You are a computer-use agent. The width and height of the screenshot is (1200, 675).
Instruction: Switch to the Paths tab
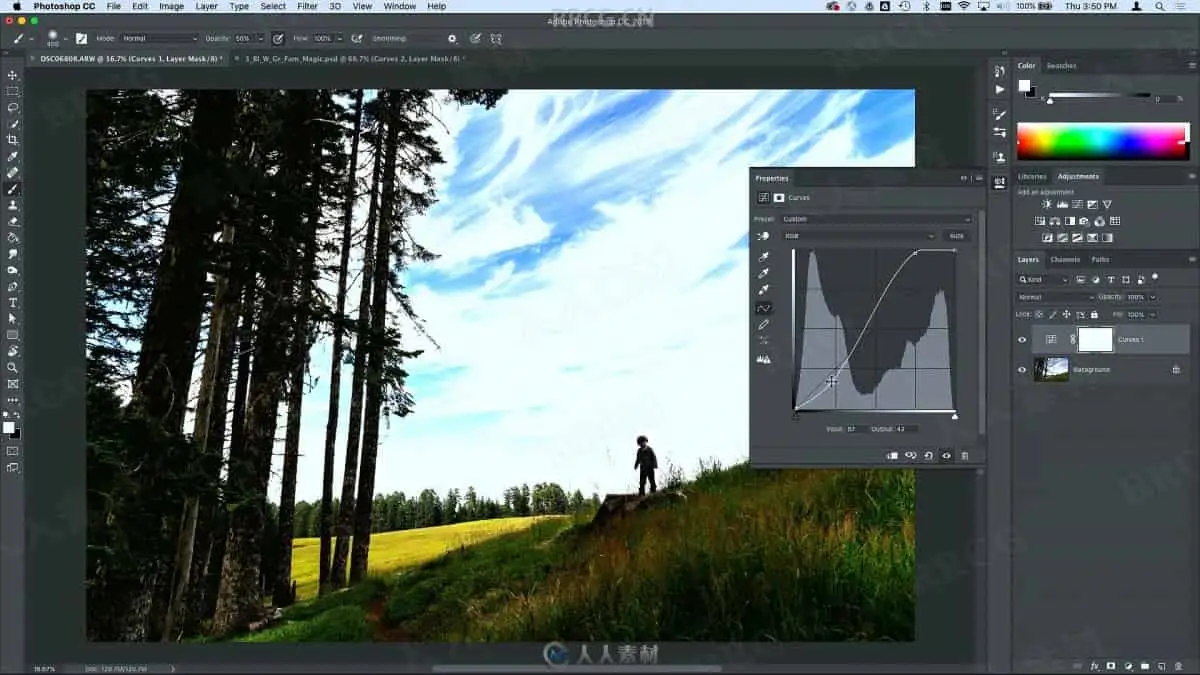pos(1099,259)
